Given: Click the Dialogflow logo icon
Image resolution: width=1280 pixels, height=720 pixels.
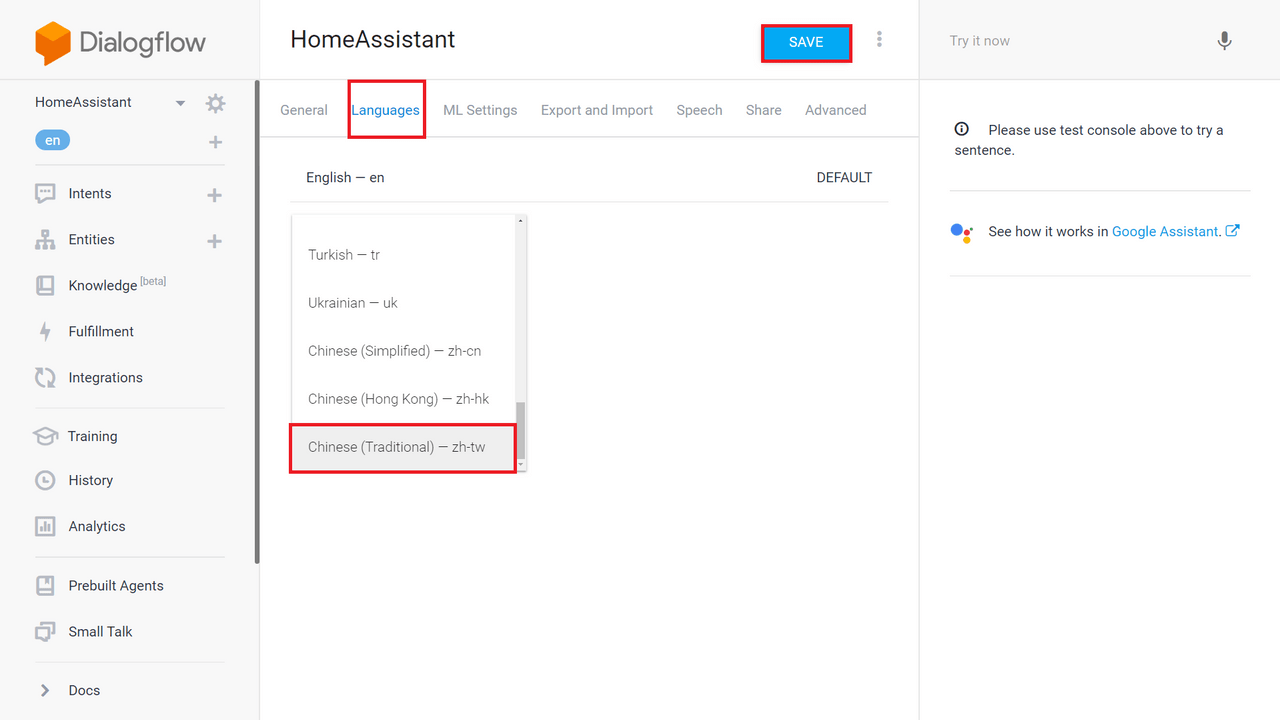Looking at the screenshot, I should click(53, 43).
